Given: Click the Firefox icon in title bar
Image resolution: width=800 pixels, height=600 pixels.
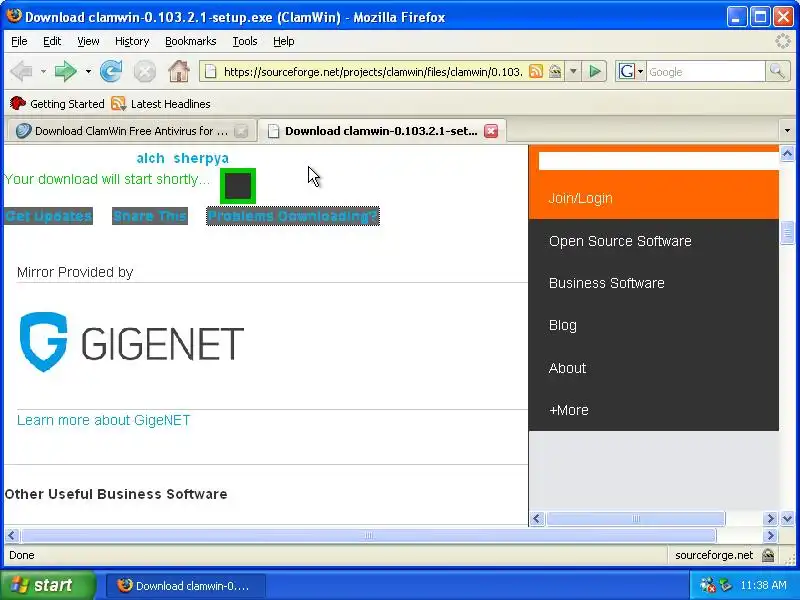Looking at the screenshot, I should coord(14,16).
